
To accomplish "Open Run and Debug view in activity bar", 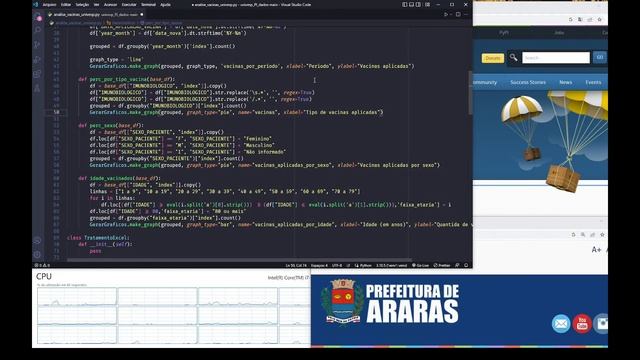I will coord(38,59).
